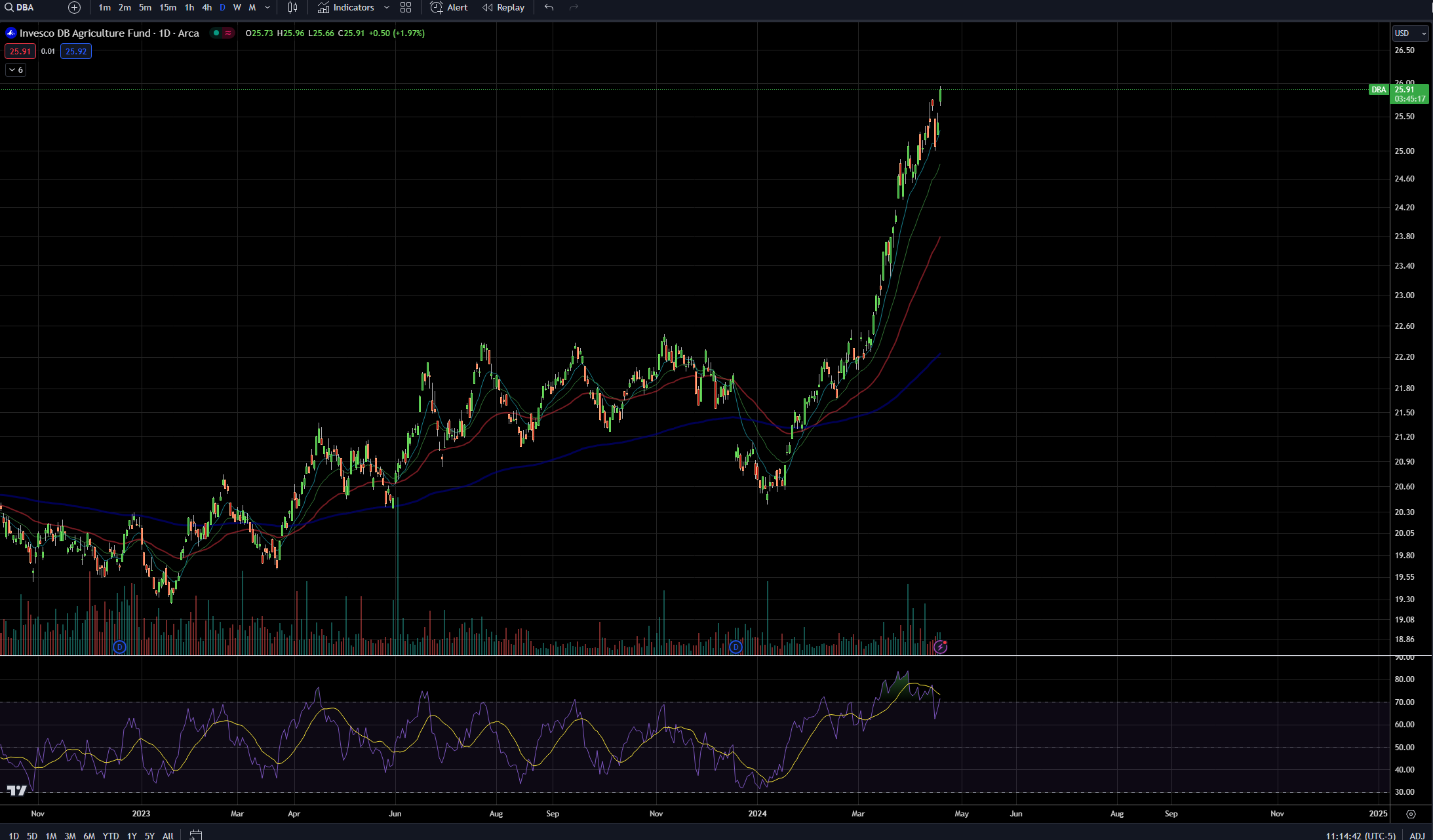Viewport: 1433px width, 840px height.
Task: Click the +0.50 (+1.97%) change value
Action: click(397, 33)
